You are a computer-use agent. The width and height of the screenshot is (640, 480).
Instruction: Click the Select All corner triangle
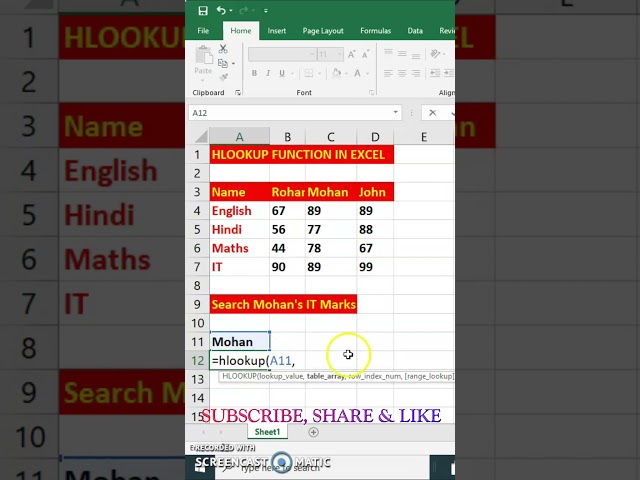click(x=201, y=136)
